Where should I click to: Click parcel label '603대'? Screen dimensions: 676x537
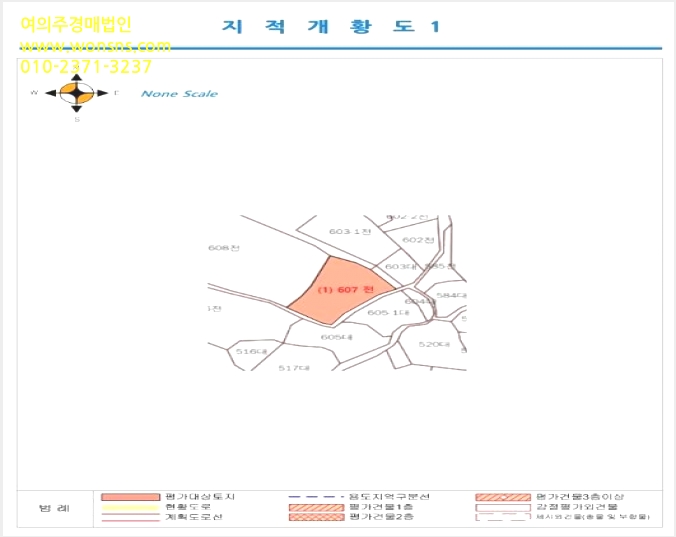click(x=401, y=266)
